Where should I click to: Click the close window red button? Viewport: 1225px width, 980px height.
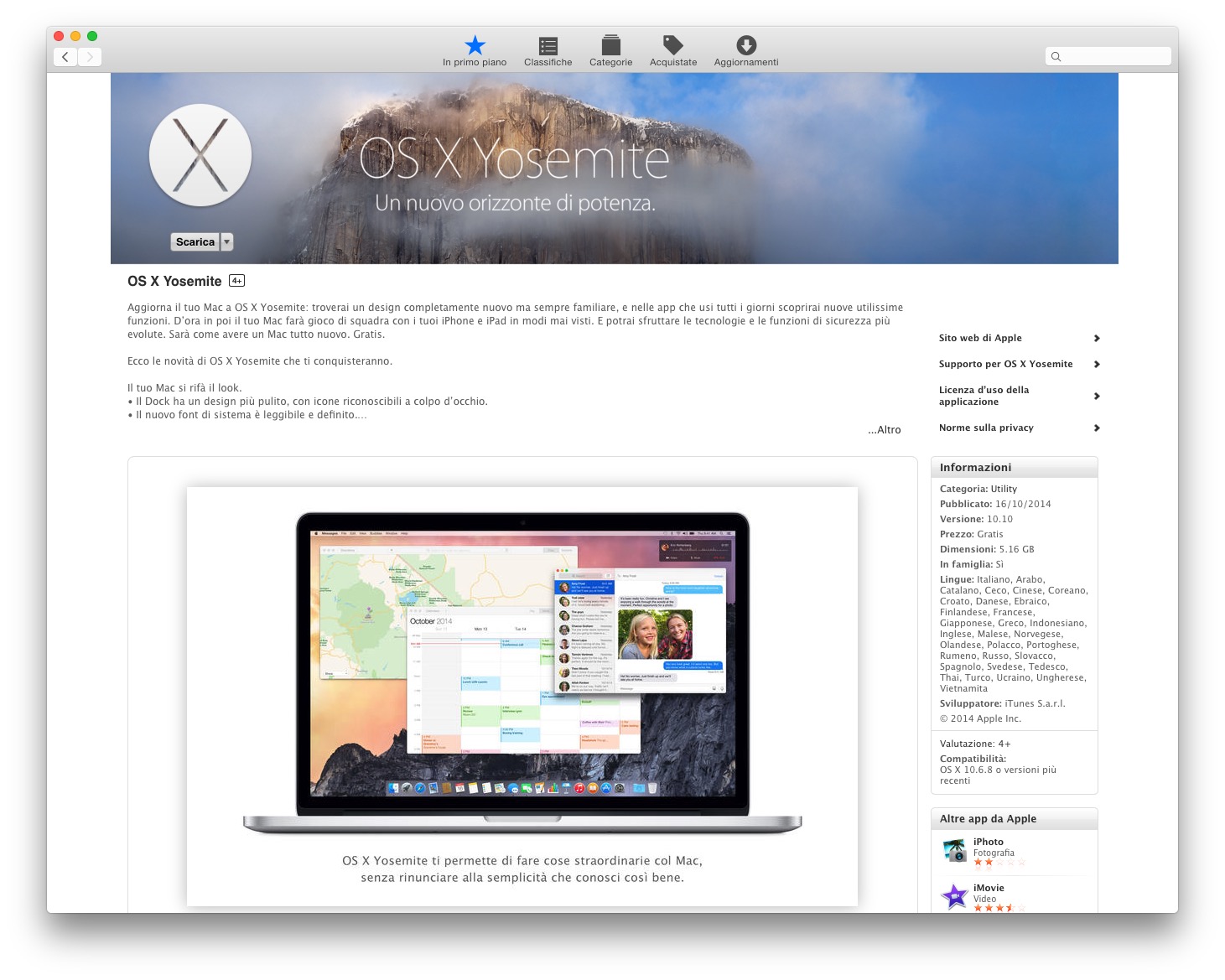point(59,36)
